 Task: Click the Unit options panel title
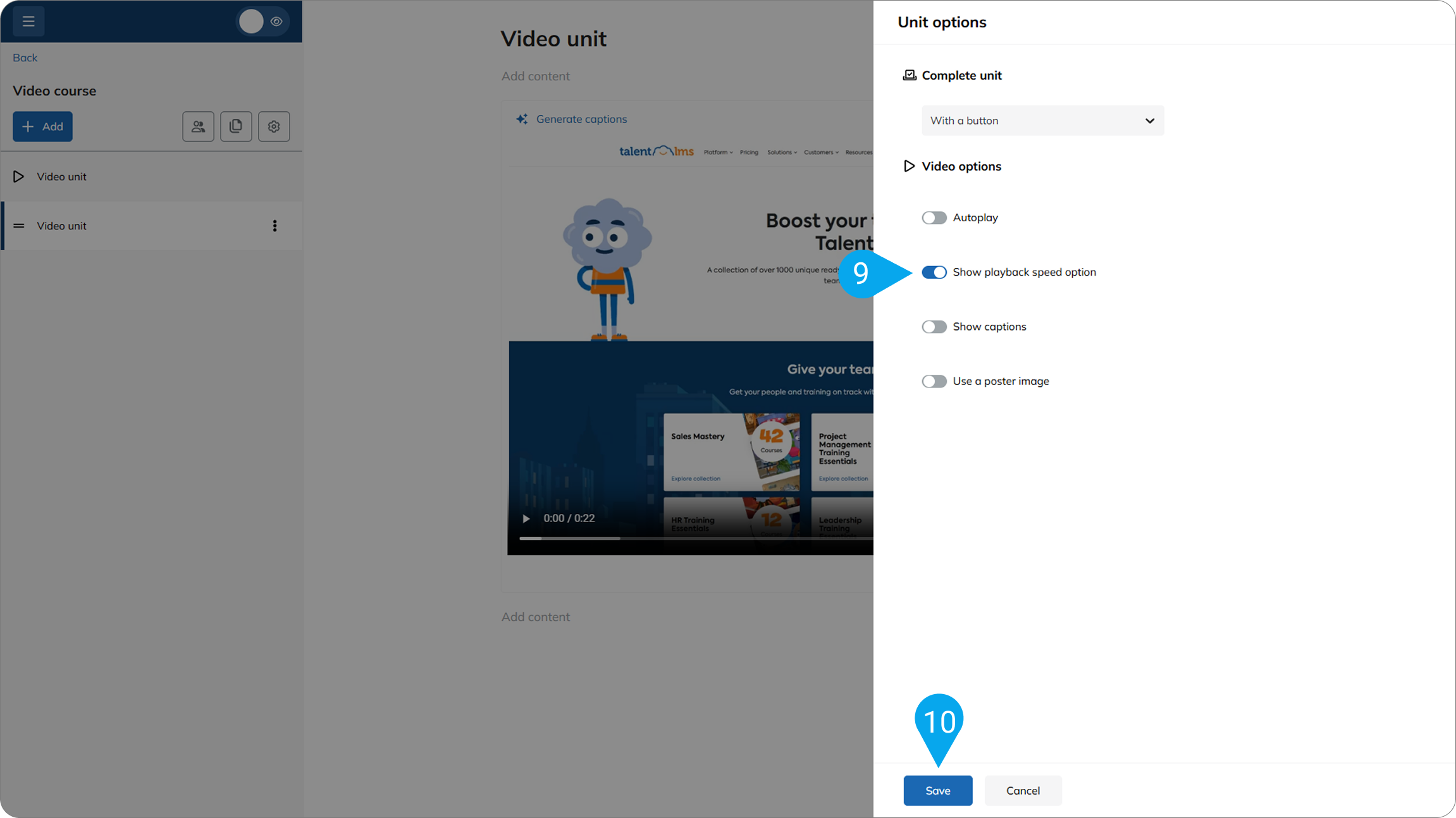pos(942,22)
